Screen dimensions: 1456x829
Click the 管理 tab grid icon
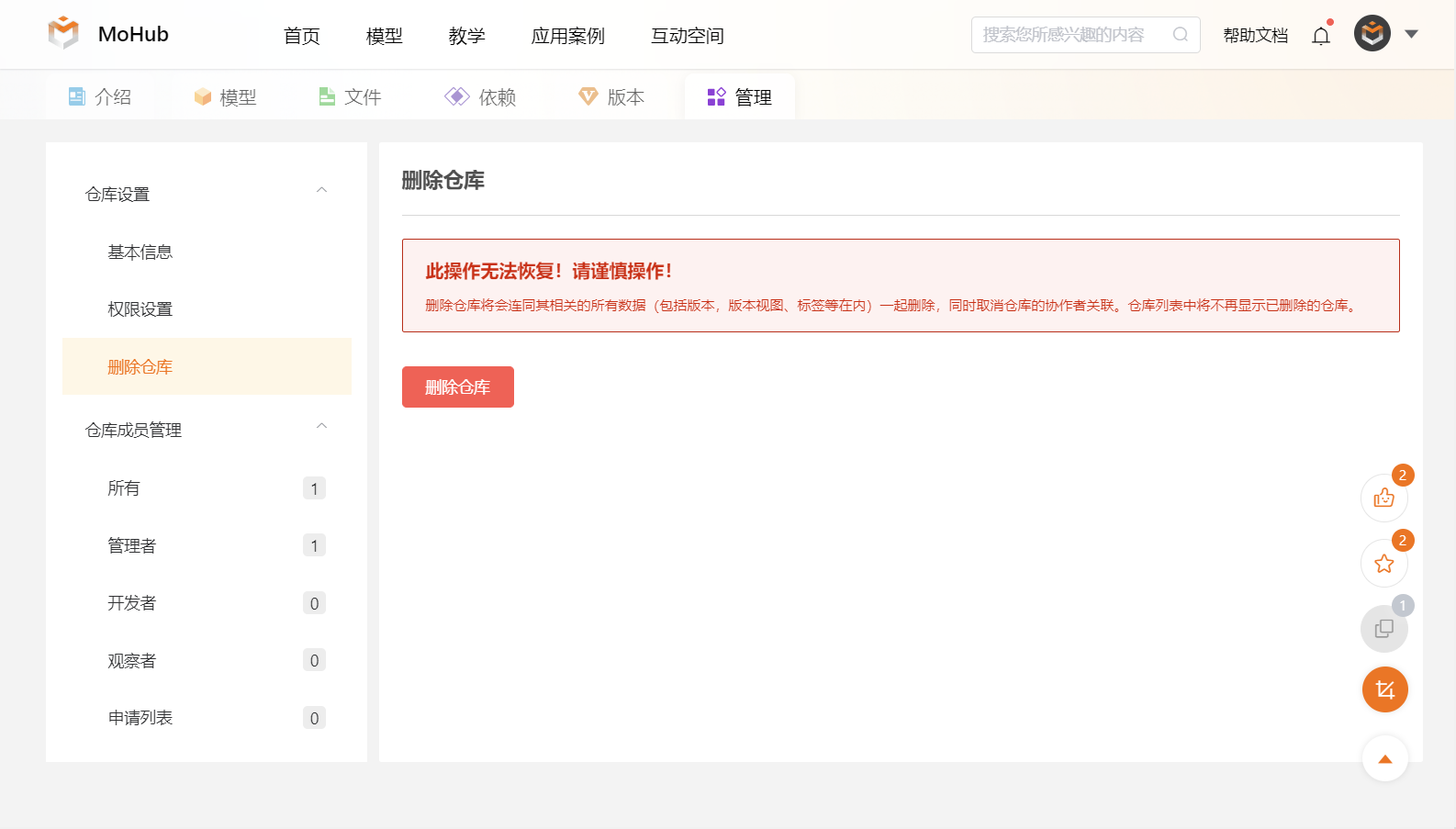click(x=716, y=96)
